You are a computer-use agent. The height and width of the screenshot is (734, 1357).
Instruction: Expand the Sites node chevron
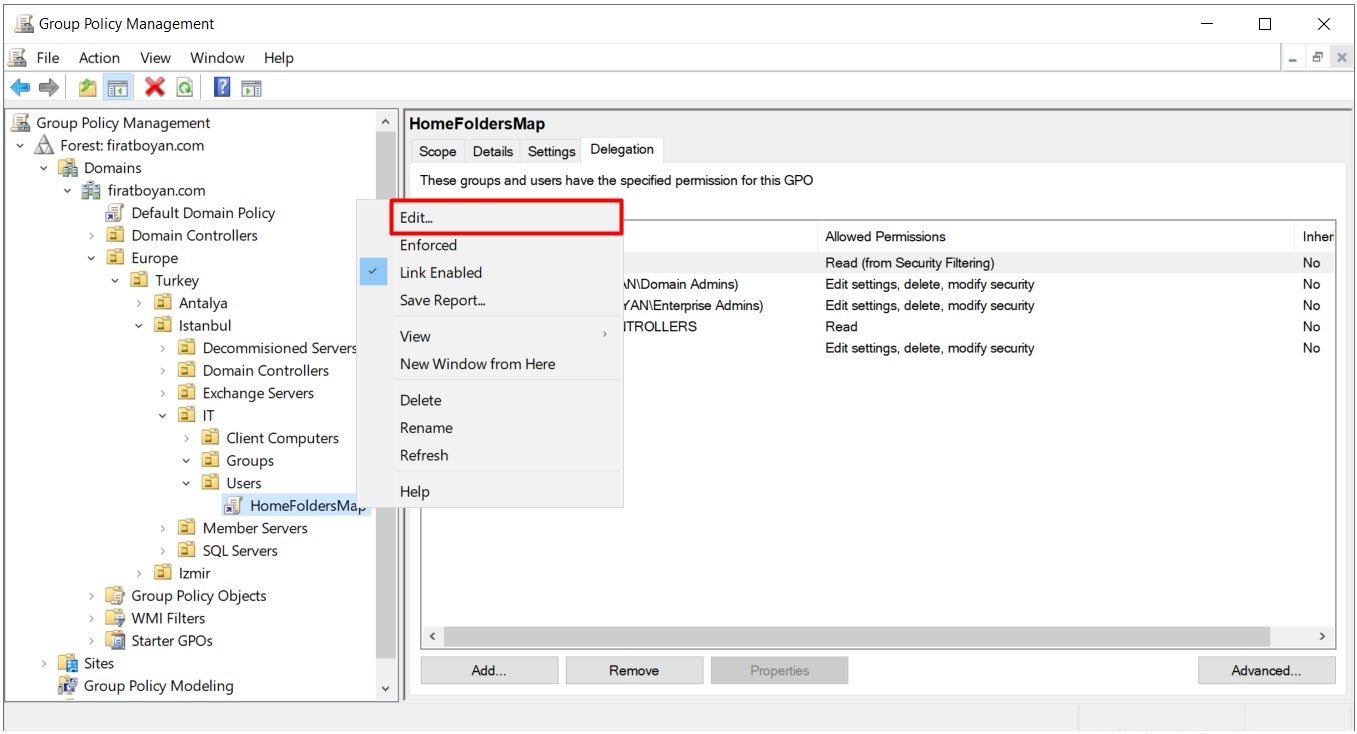(x=45, y=664)
